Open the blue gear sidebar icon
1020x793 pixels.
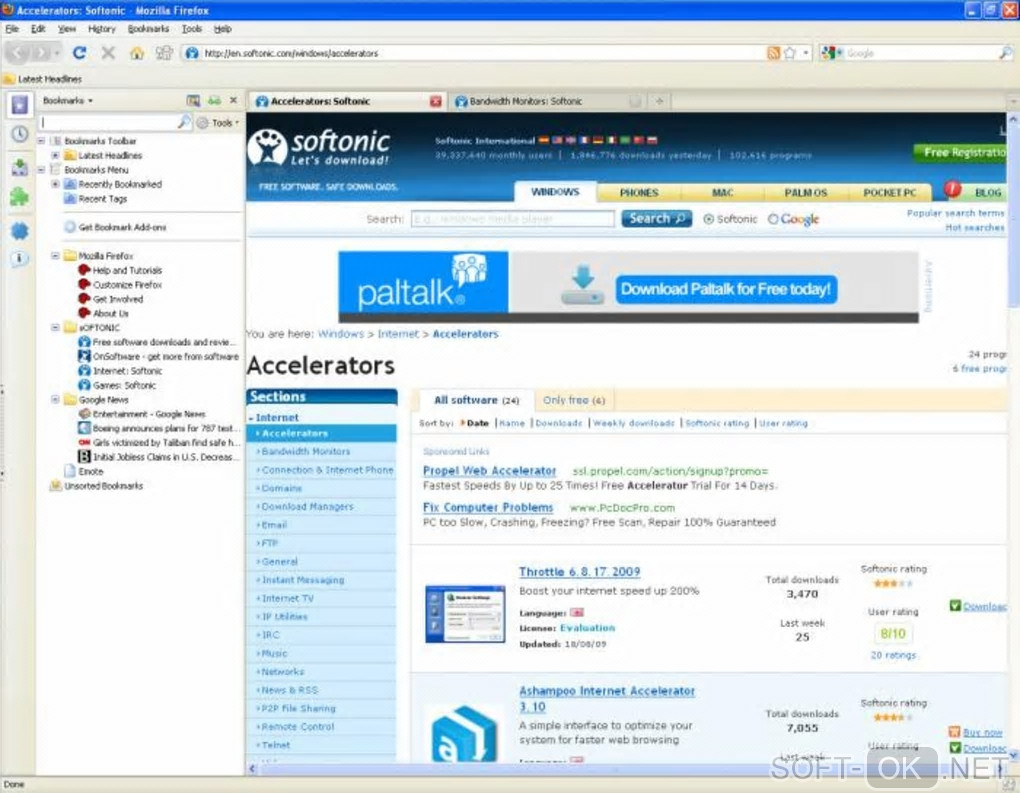click(20, 230)
